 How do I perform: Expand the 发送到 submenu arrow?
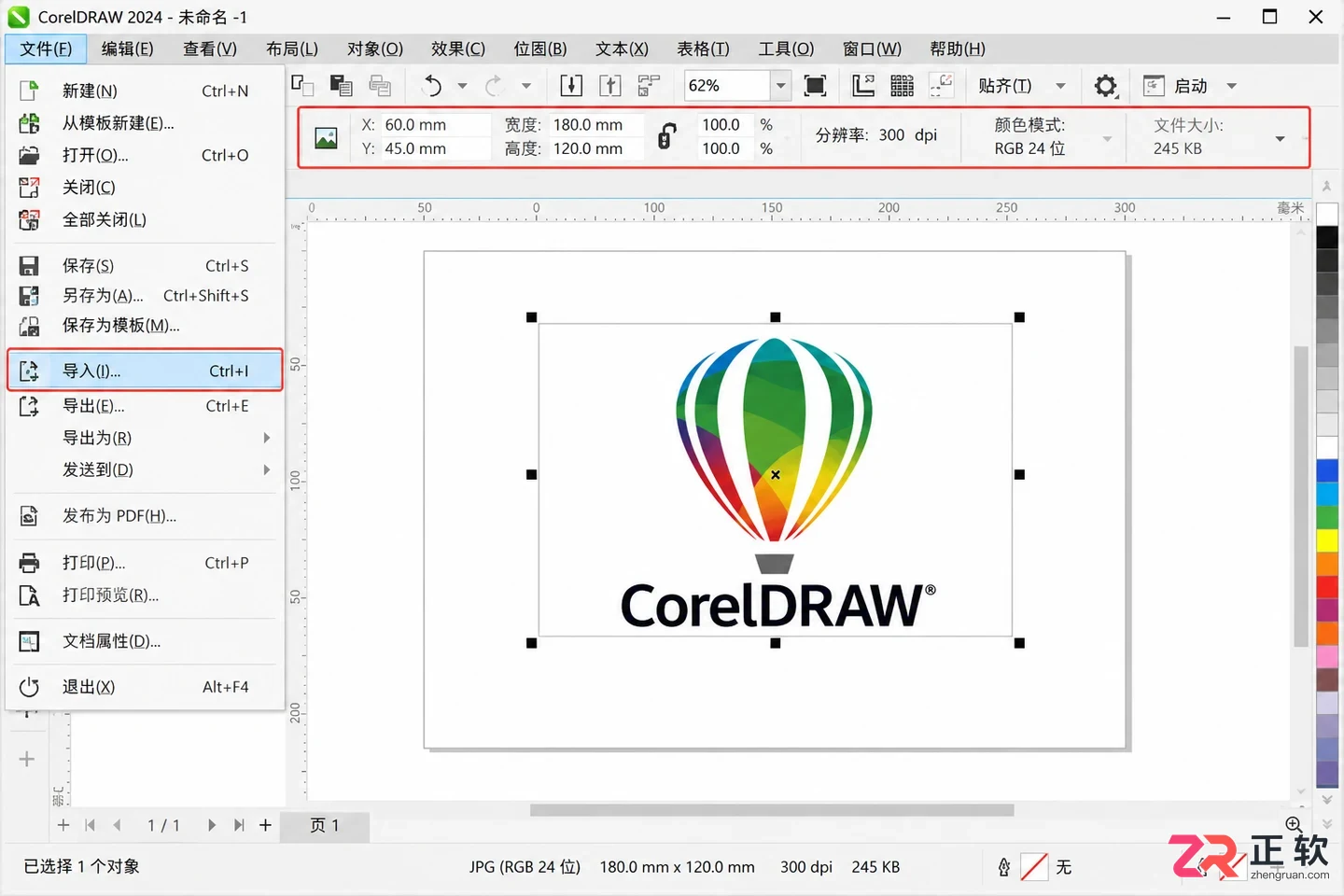(x=267, y=469)
